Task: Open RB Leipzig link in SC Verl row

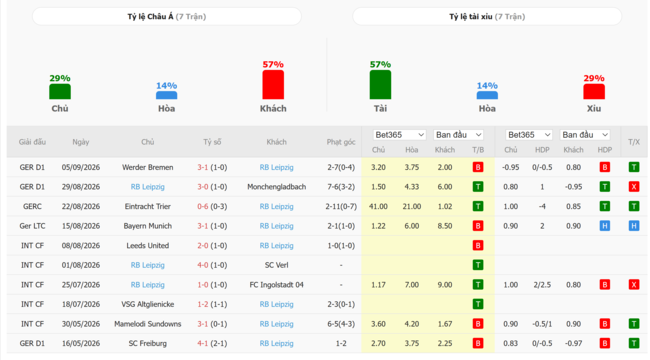Action: pos(148,265)
